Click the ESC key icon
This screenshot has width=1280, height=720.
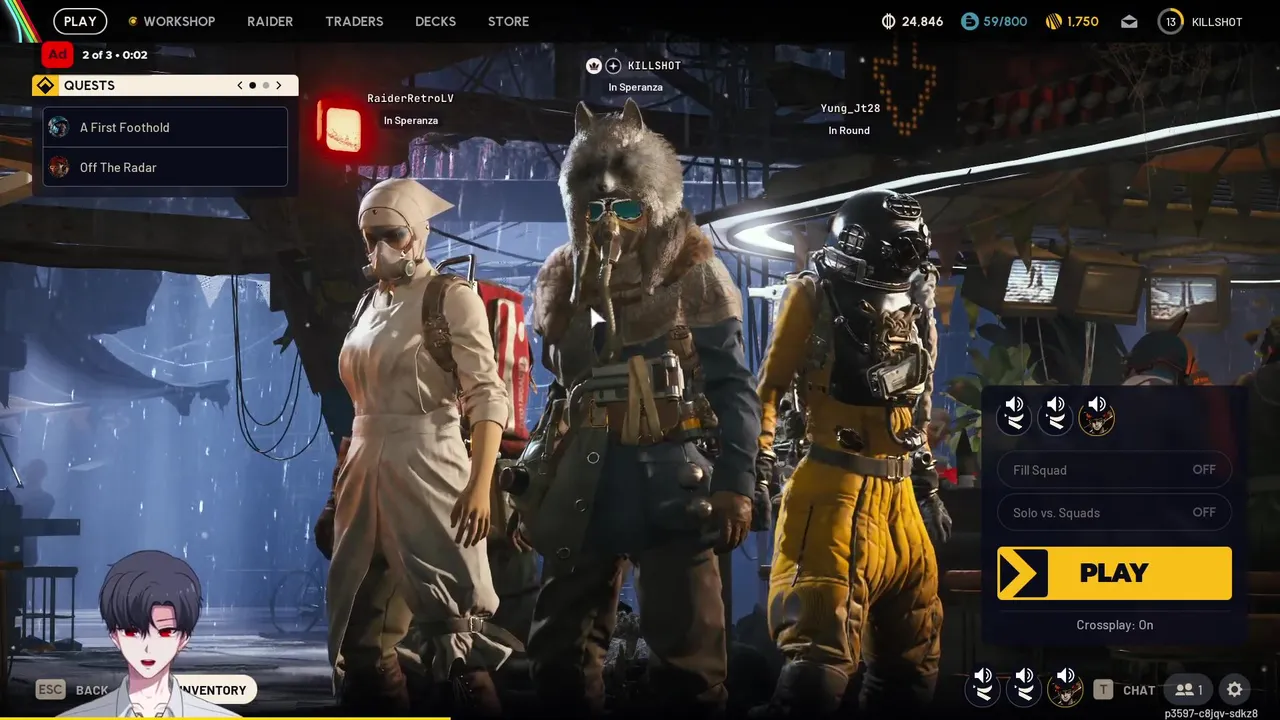click(51, 689)
